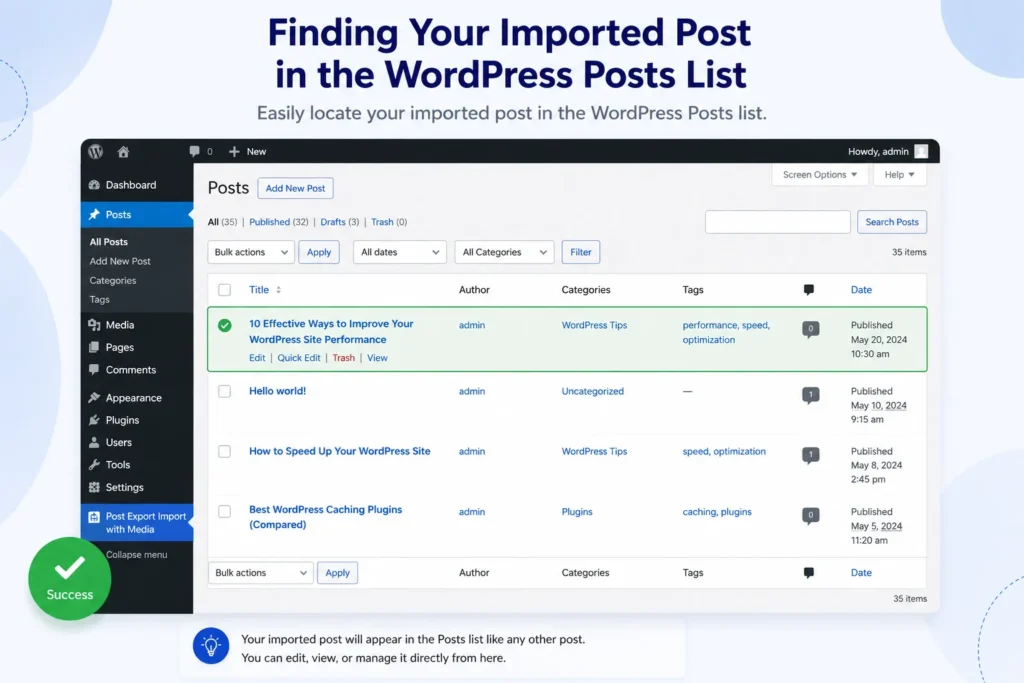Screen dimensions: 1024x683
Task: Click Add New Post button
Action: tap(295, 188)
